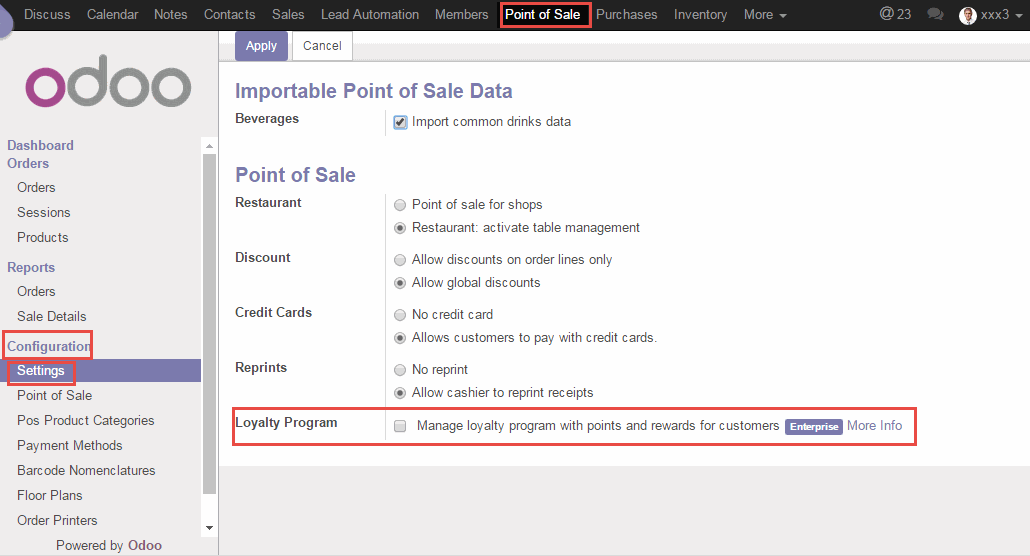Open the conversations chat bubble icon
1030x556 pixels.
click(x=935, y=15)
